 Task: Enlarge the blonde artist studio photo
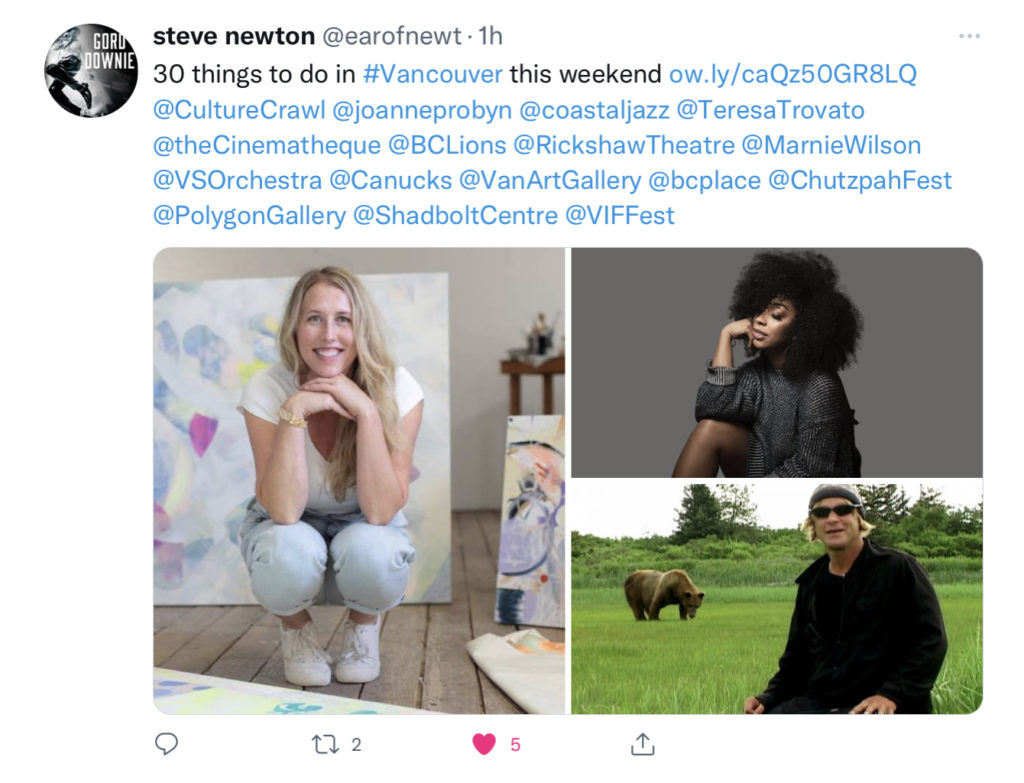(x=359, y=481)
